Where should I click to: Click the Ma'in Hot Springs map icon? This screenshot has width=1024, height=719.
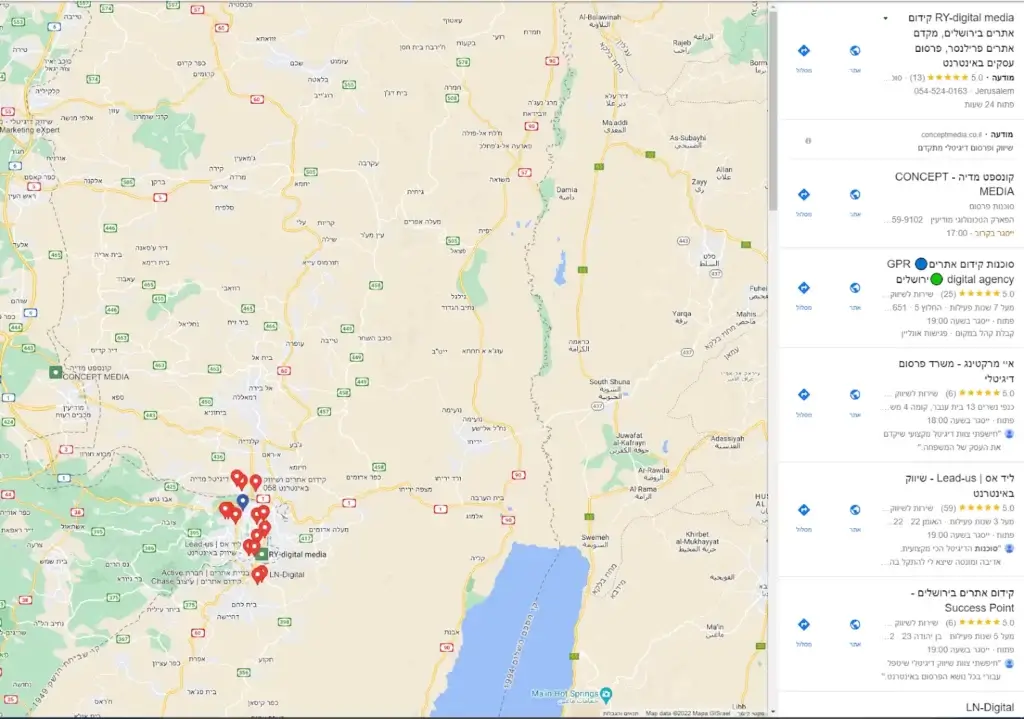[606, 694]
